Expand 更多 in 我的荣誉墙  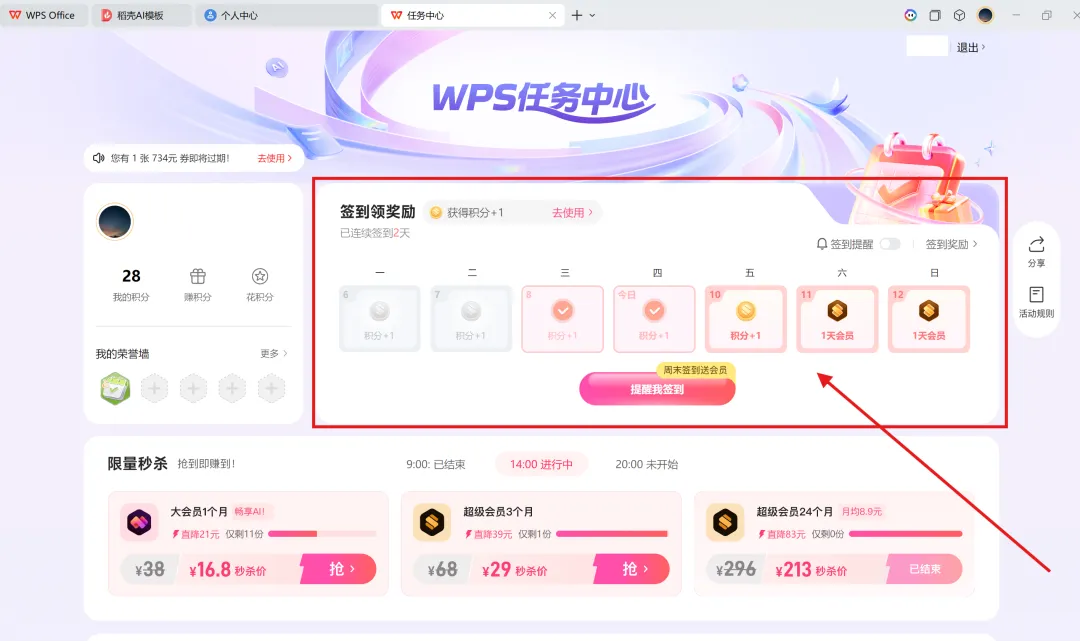[x=273, y=353]
